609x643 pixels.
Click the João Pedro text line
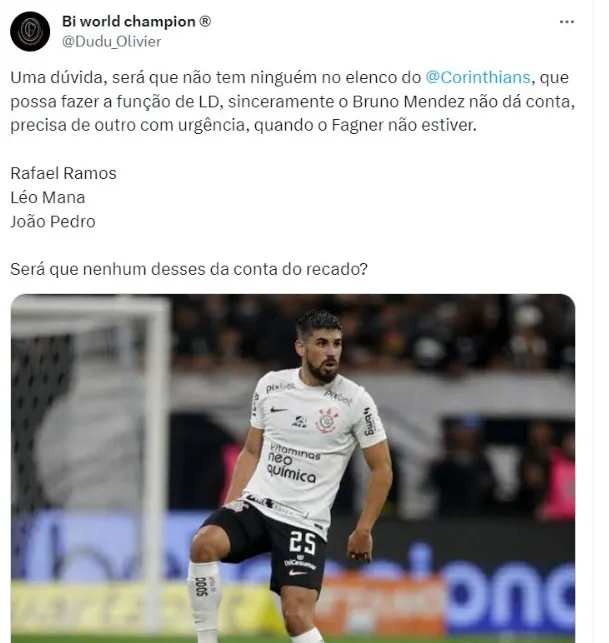coord(53,221)
